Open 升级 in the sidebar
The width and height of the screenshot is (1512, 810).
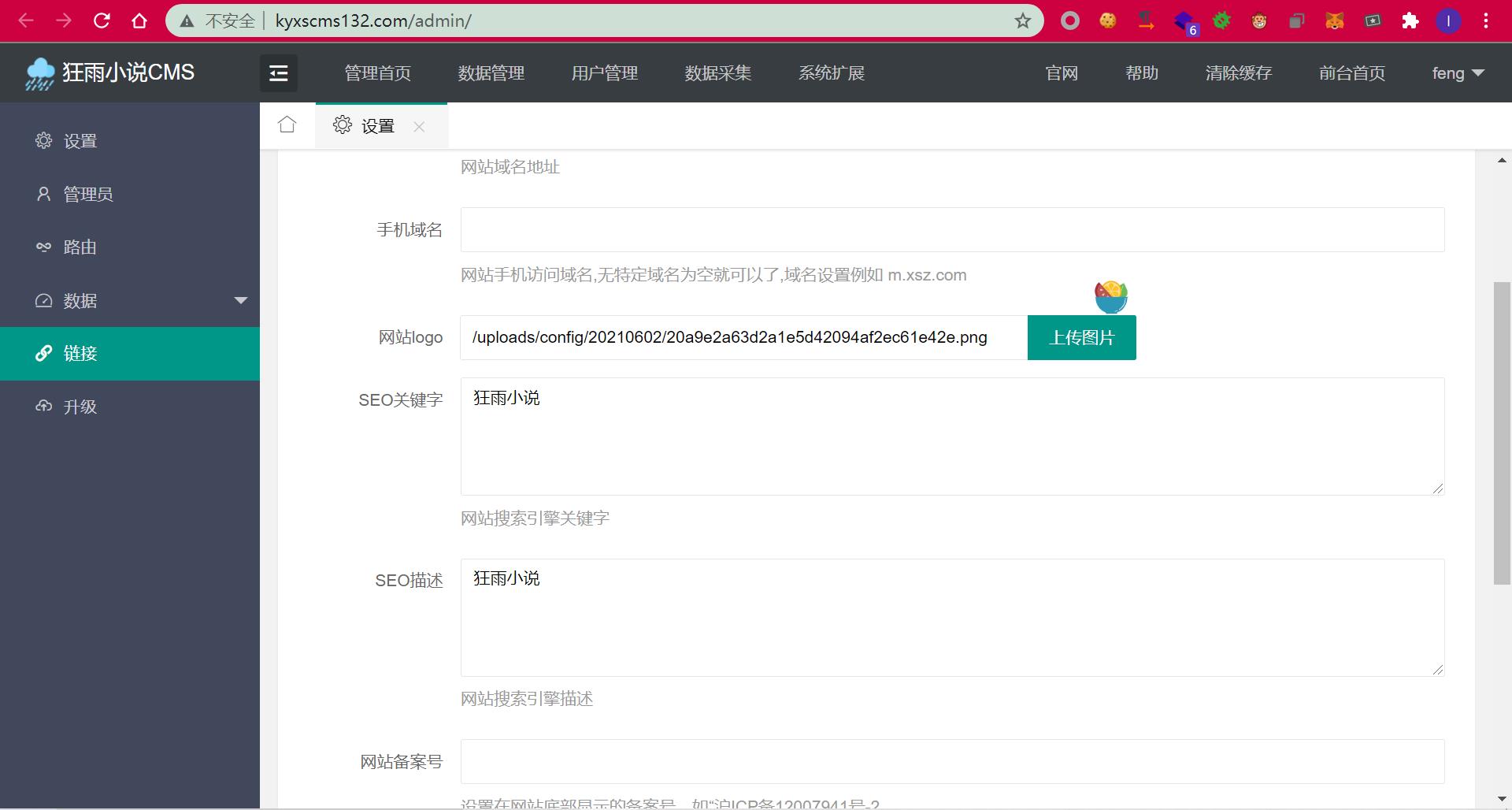click(x=130, y=407)
